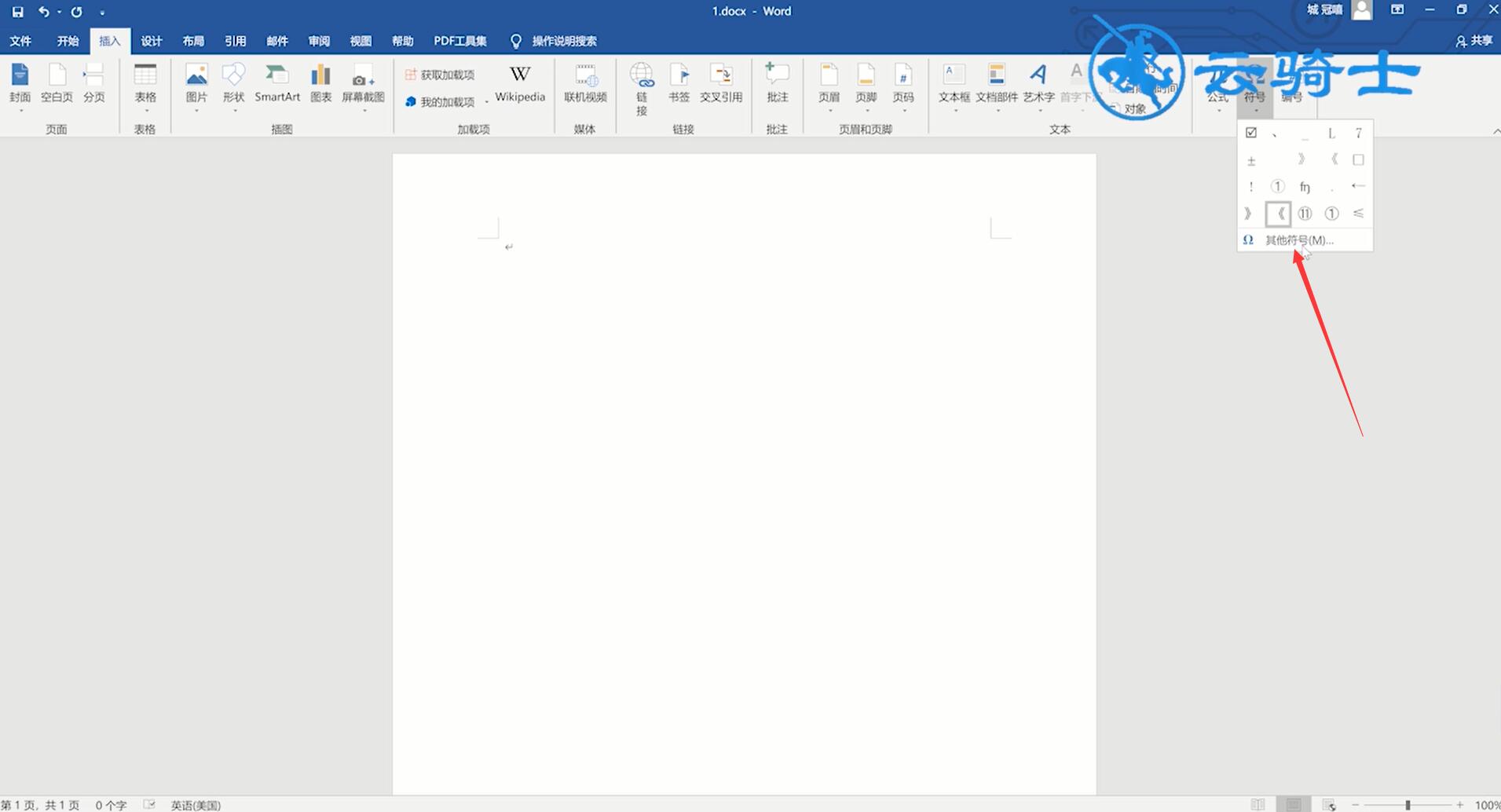Switch to the Layout (布局) tab
The width and height of the screenshot is (1501, 812).
pyautogui.click(x=193, y=41)
